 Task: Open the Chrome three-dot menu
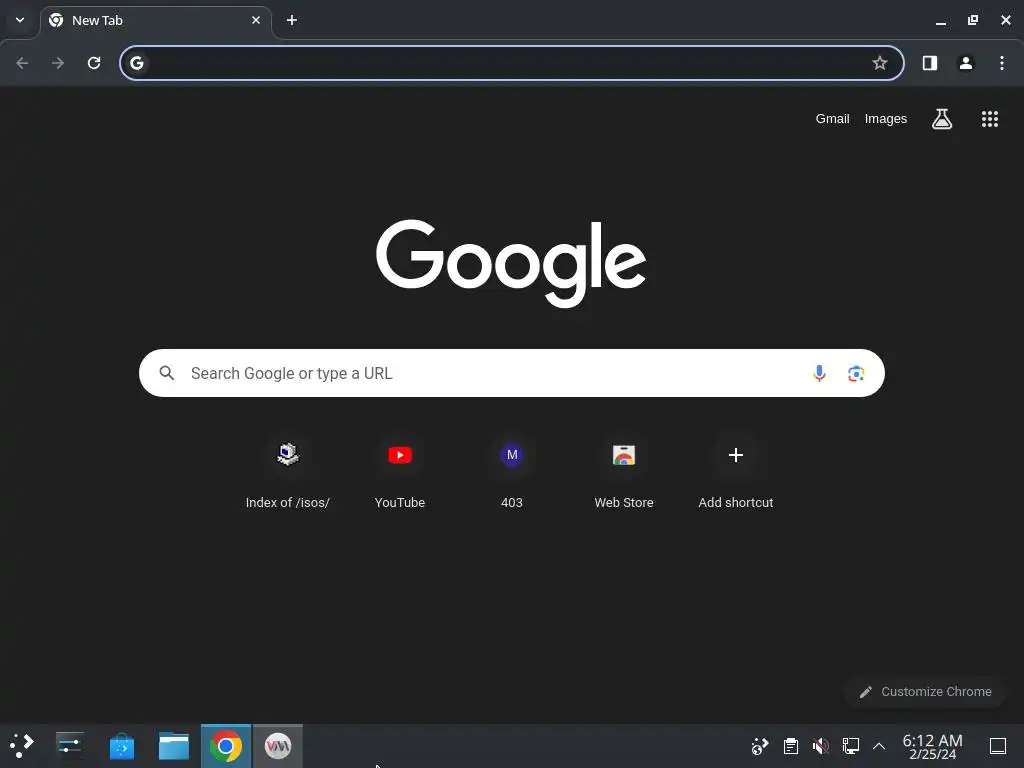[1002, 63]
